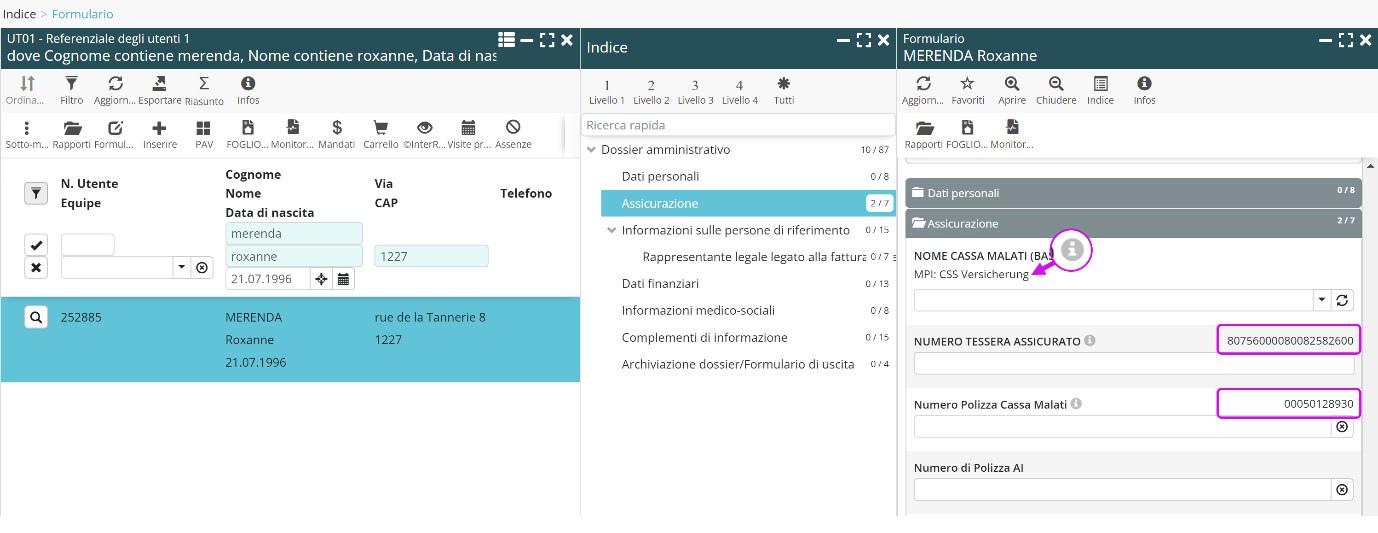
Task: Click the Assenze prohibited icon
Action: pyautogui.click(x=513, y=129)
